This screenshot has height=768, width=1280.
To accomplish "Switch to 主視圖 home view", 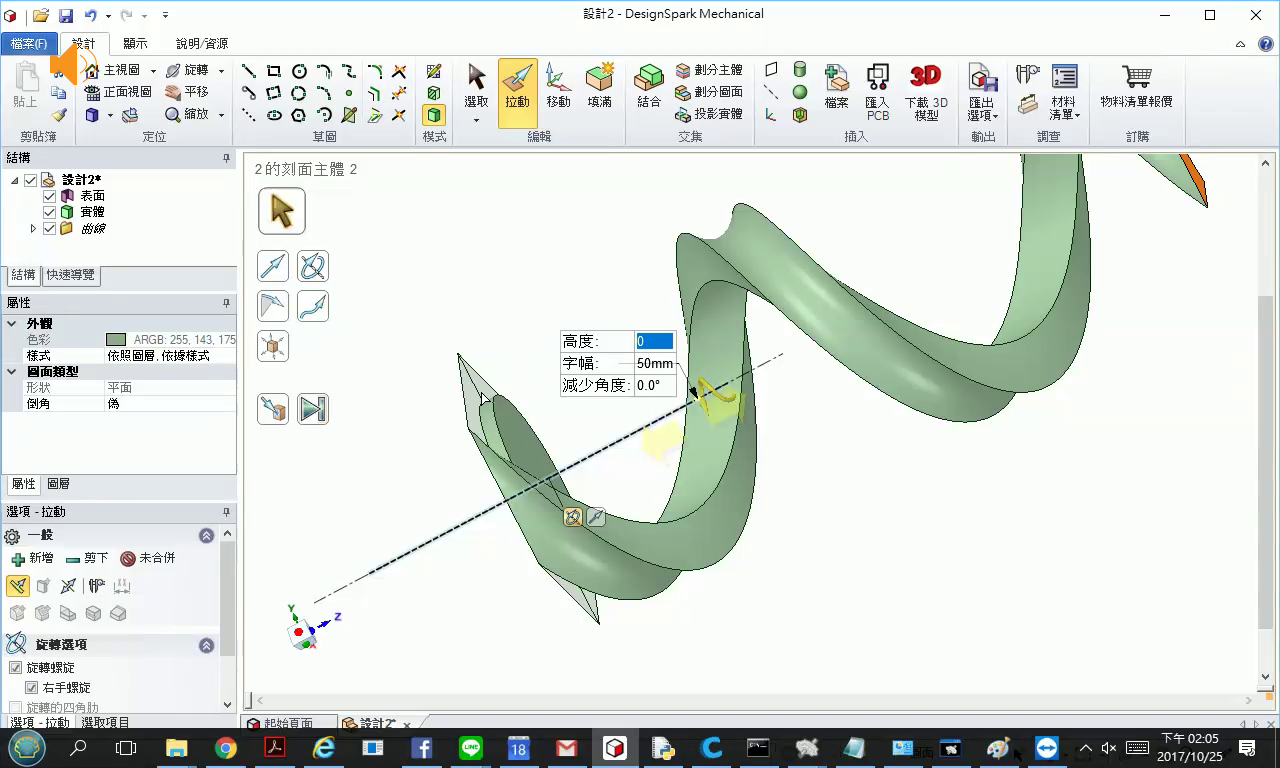I will tap(113, 70).
